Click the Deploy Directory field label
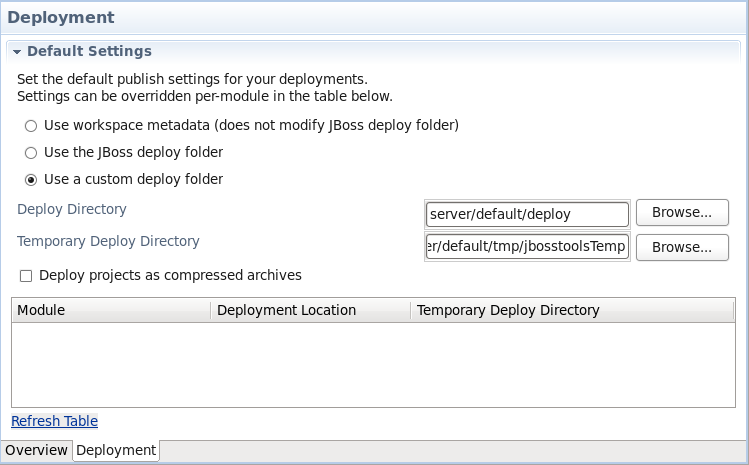This screenshot has width=749, height=465. (x=72, y=209)
